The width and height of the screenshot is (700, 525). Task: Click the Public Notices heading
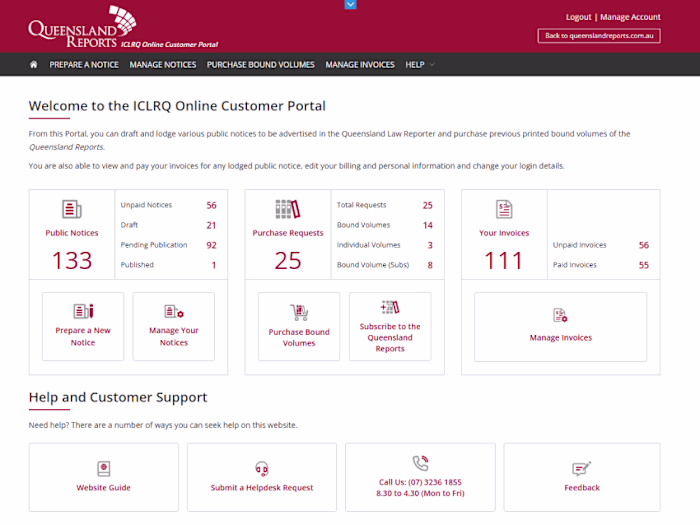click(71, 233)
